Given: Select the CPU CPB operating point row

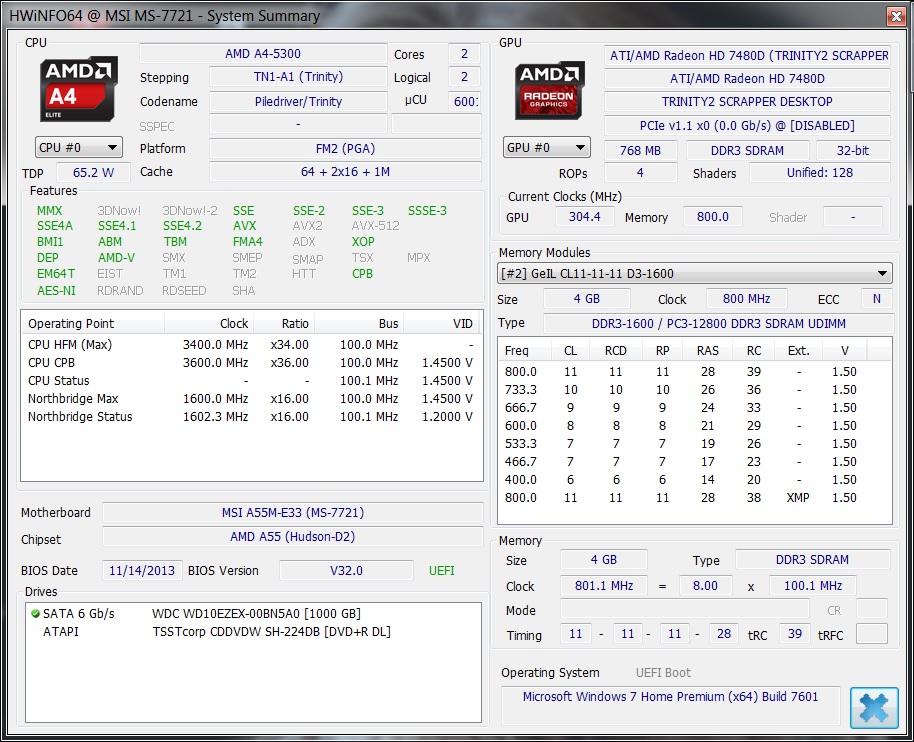Looking at the screenshot, I should click(x=251, y=363).
